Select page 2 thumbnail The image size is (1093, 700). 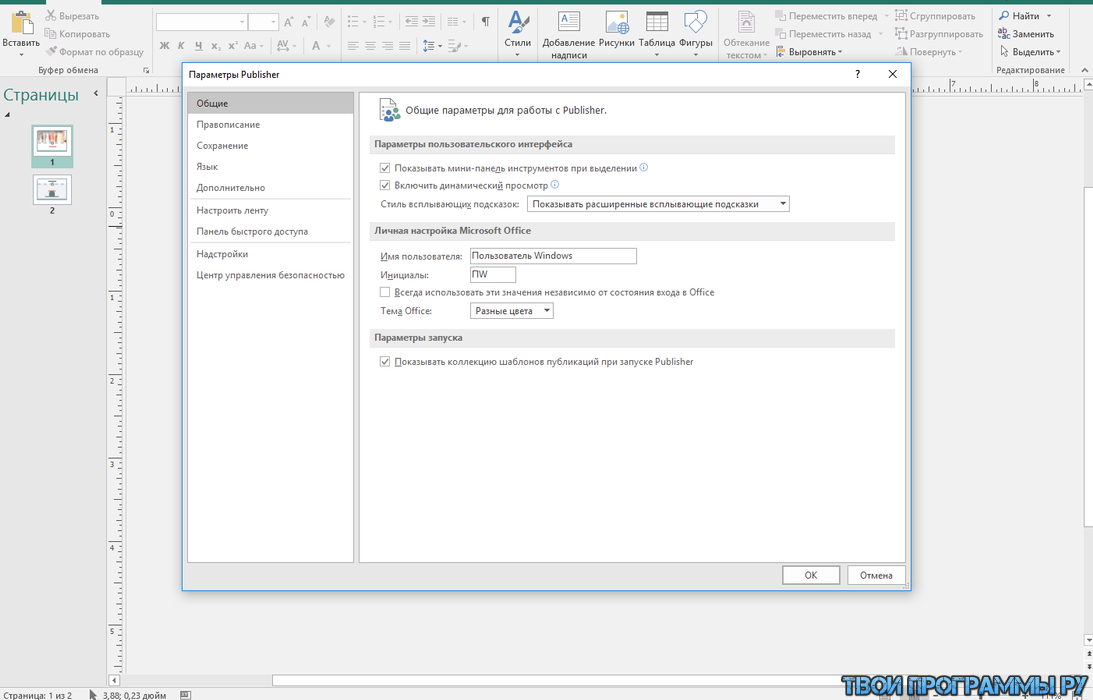(x=52, y=190)
